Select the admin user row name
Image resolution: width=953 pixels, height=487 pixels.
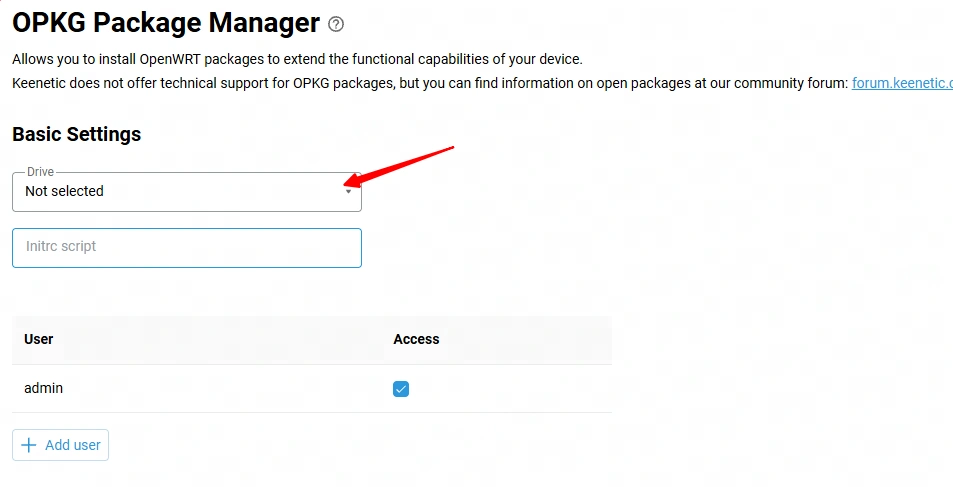[x=43, y=388]
